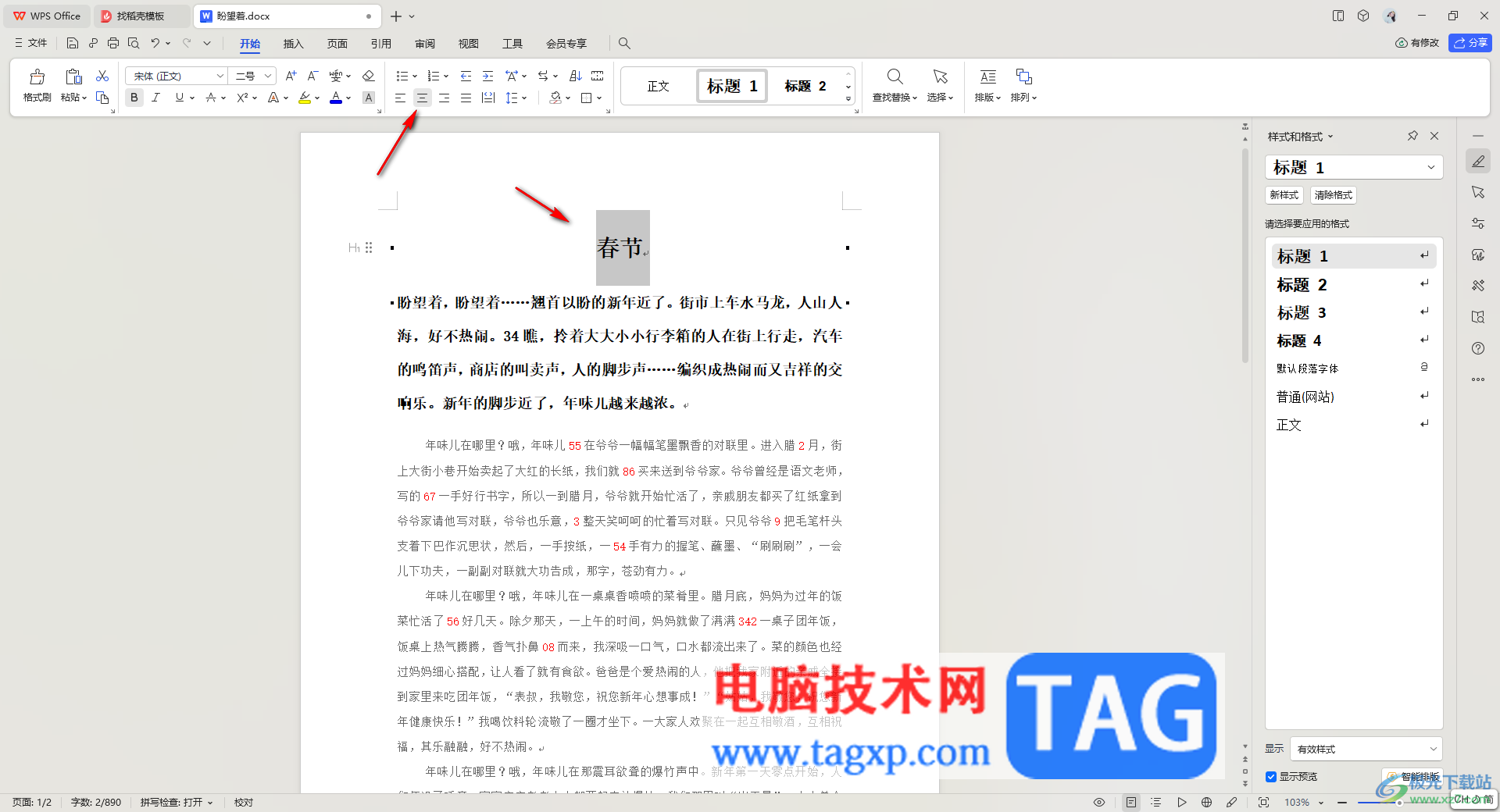Click the Clear formatting eraser icon
The image size is (1500, 812).
369,76
